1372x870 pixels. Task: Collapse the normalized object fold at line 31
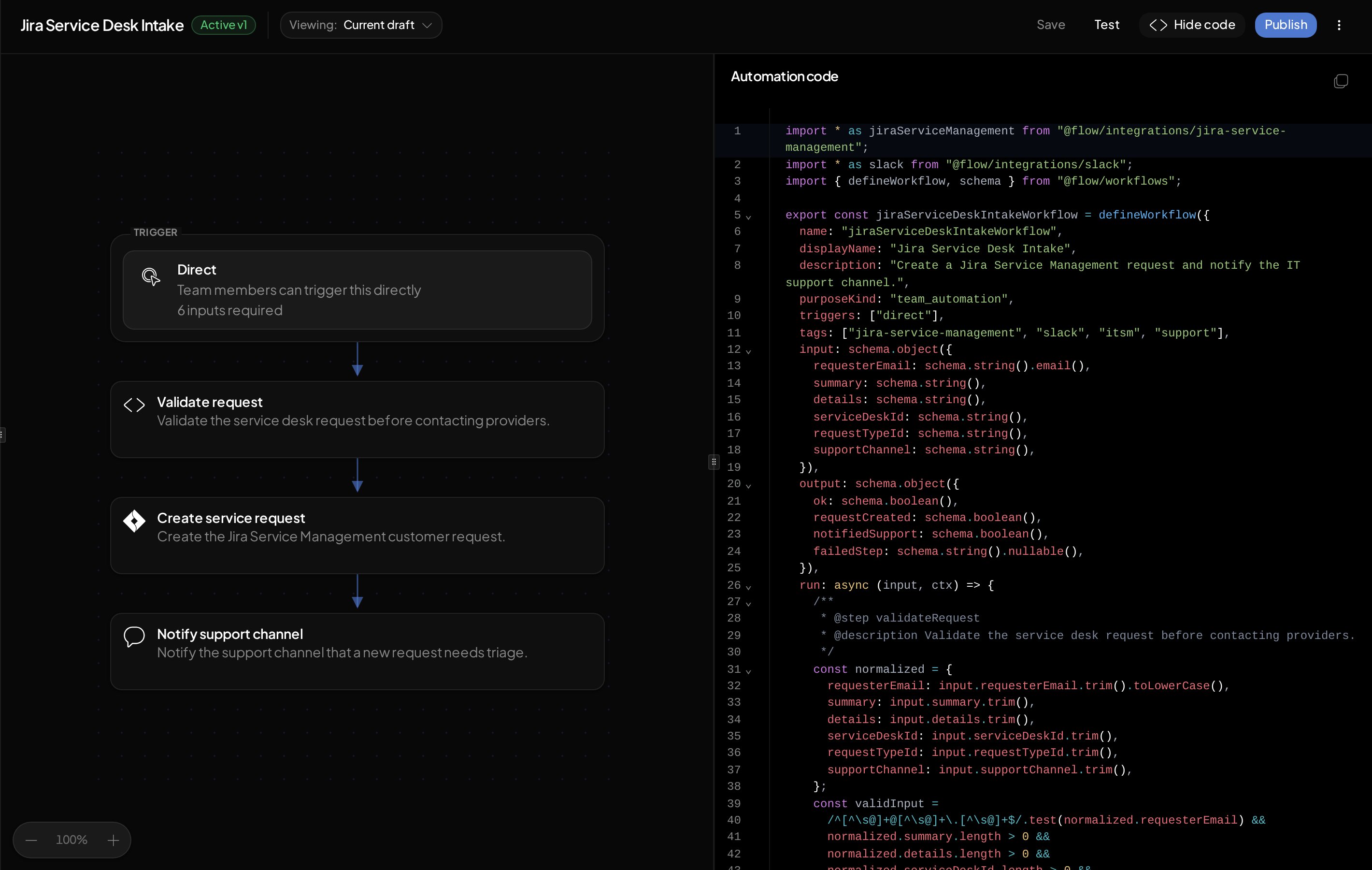748,671
